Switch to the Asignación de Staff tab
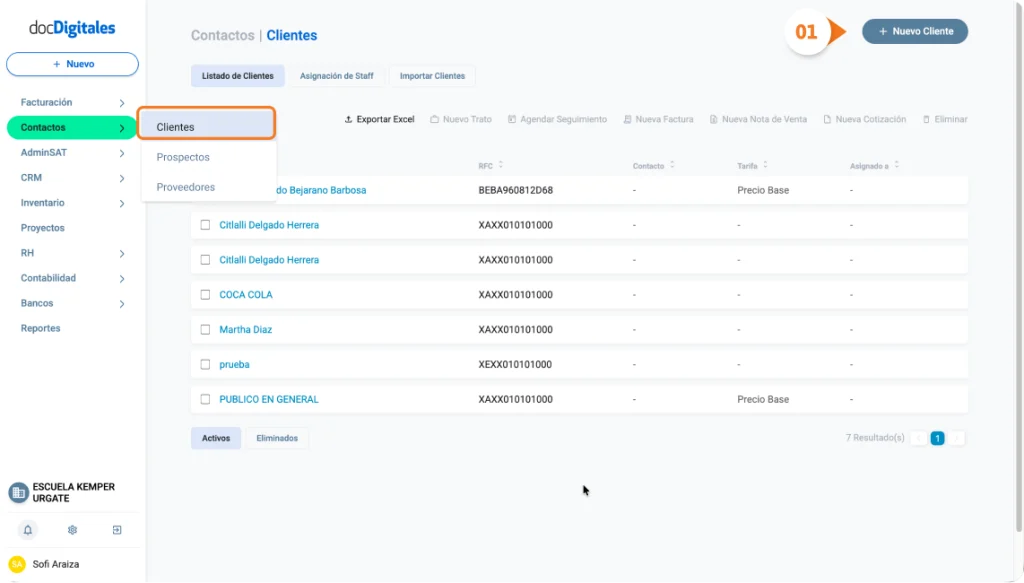 (336, 76)
